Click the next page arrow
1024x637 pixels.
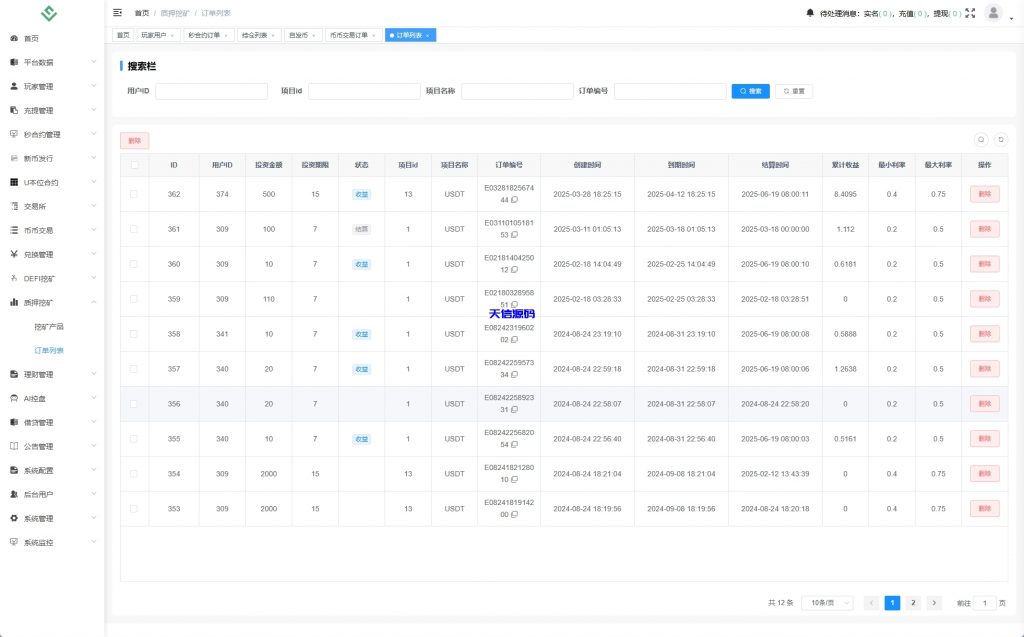point(934,603)
